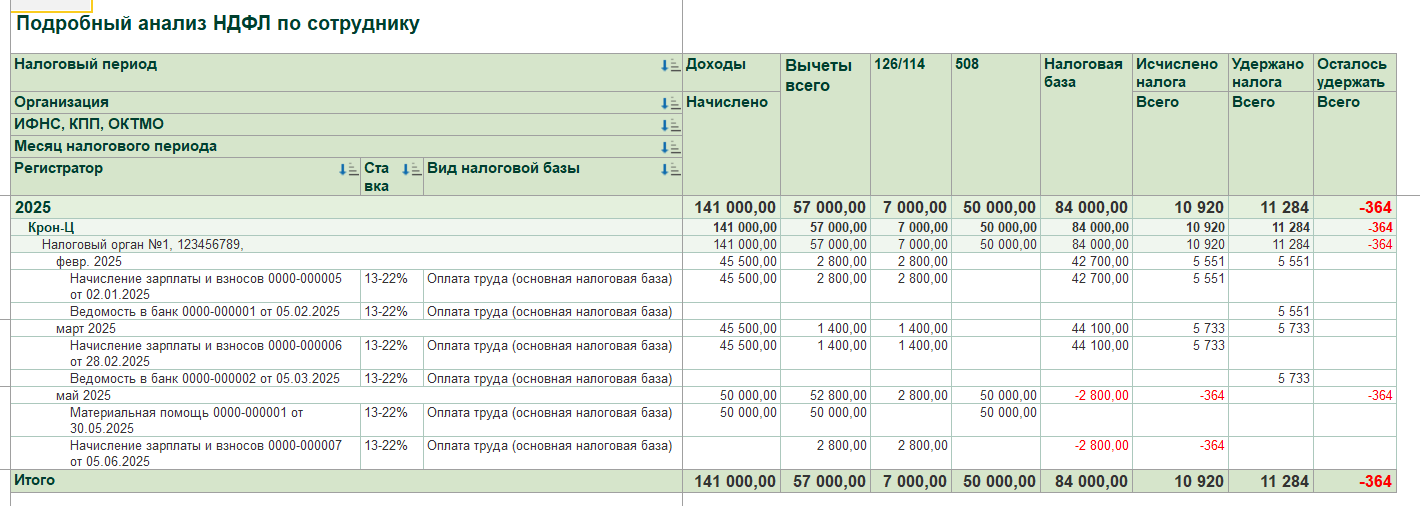The width and height of the screenshot is (1420, 506).
Task: Open Материальная помощь 0000-000001 document
Action: [186, 420]
